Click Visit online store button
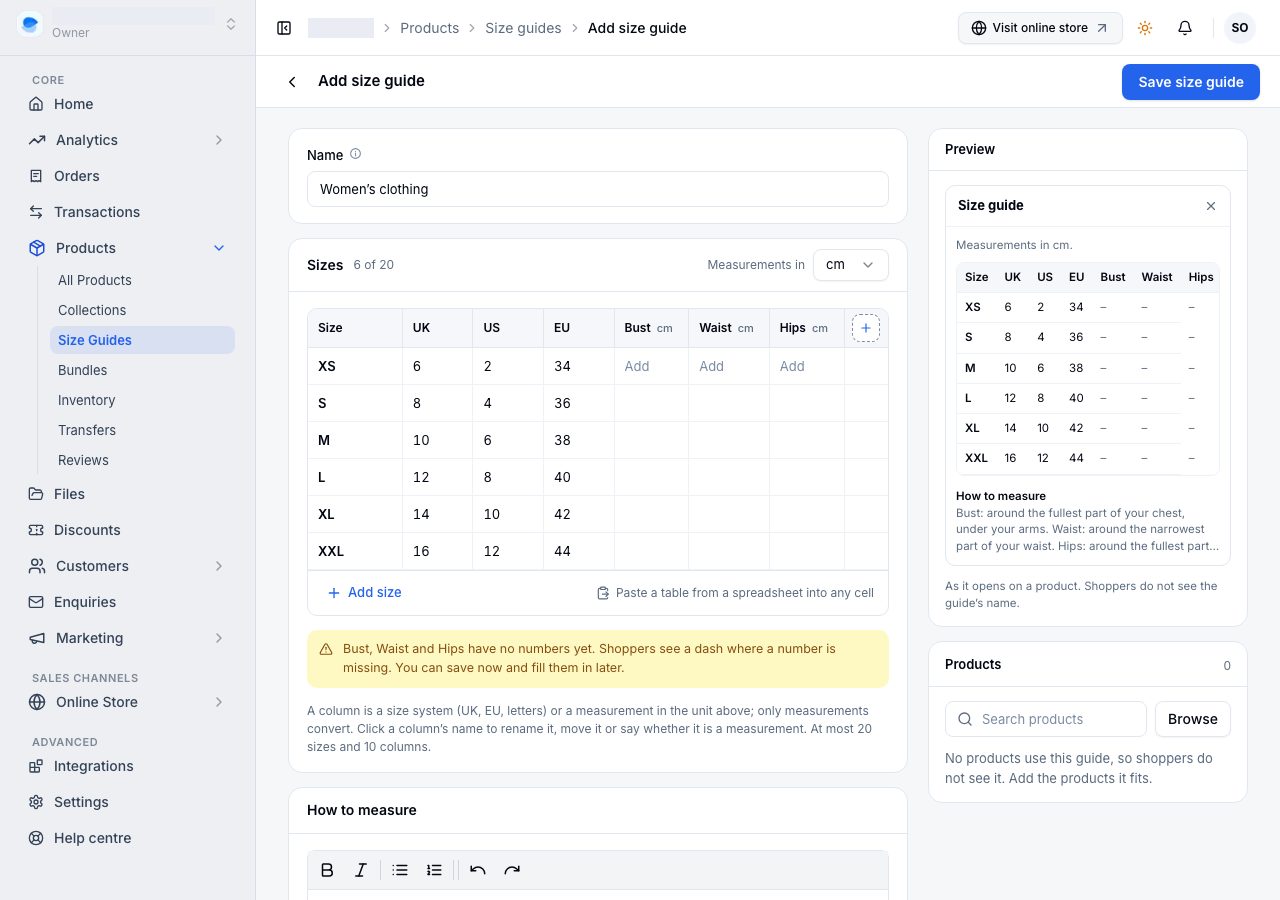 tap(1040, 28)
